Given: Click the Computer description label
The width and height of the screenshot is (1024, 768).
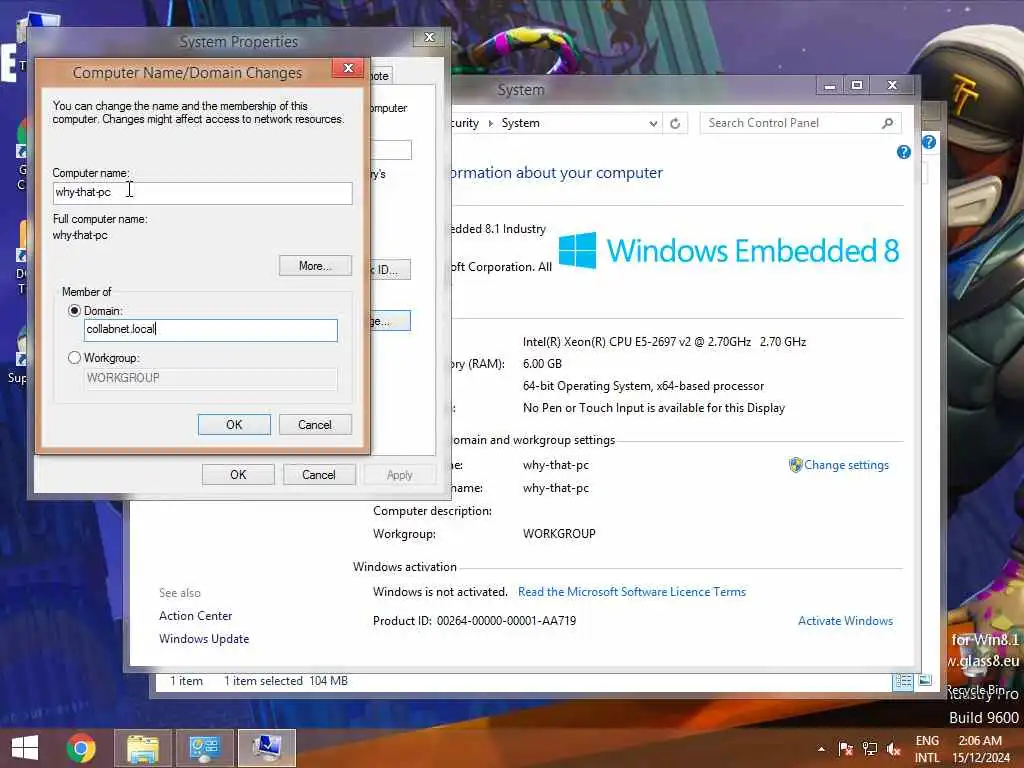Looking at the screenshot, I should click(432, 511).
